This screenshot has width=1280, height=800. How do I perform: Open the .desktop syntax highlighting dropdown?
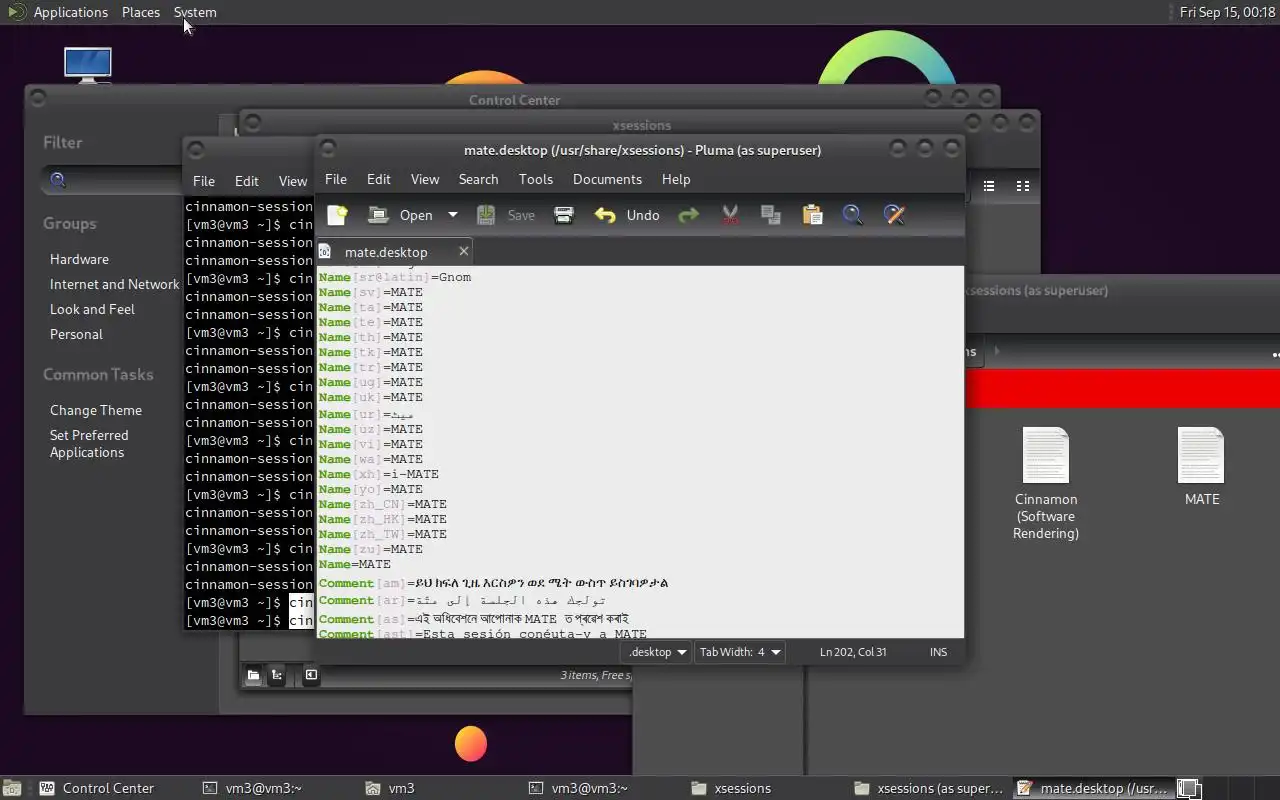tap(656, 652)
